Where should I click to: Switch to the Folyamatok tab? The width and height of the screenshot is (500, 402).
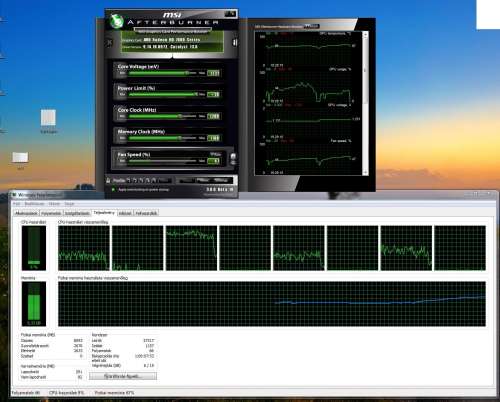click(x=51, y=213)
